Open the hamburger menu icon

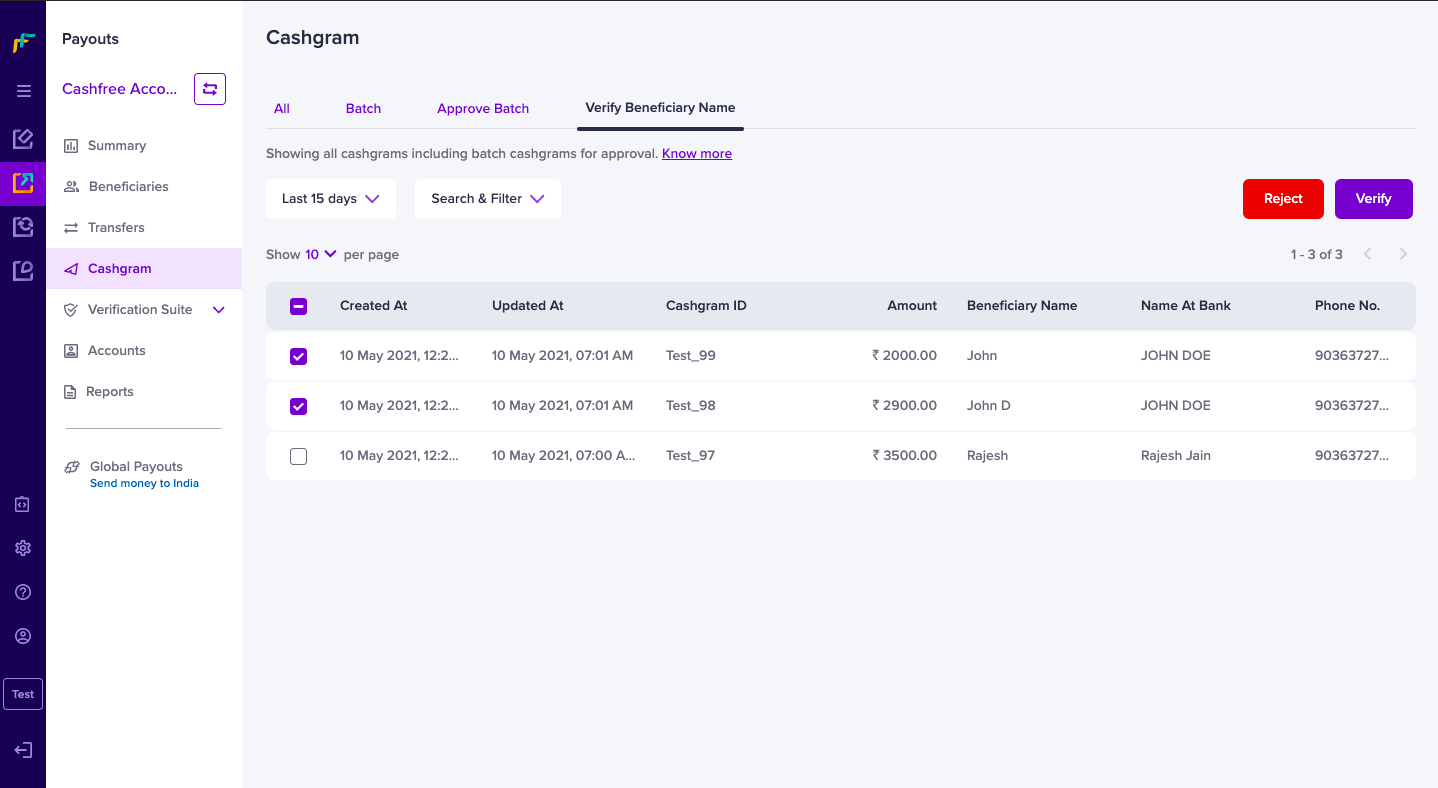point(23,91)
